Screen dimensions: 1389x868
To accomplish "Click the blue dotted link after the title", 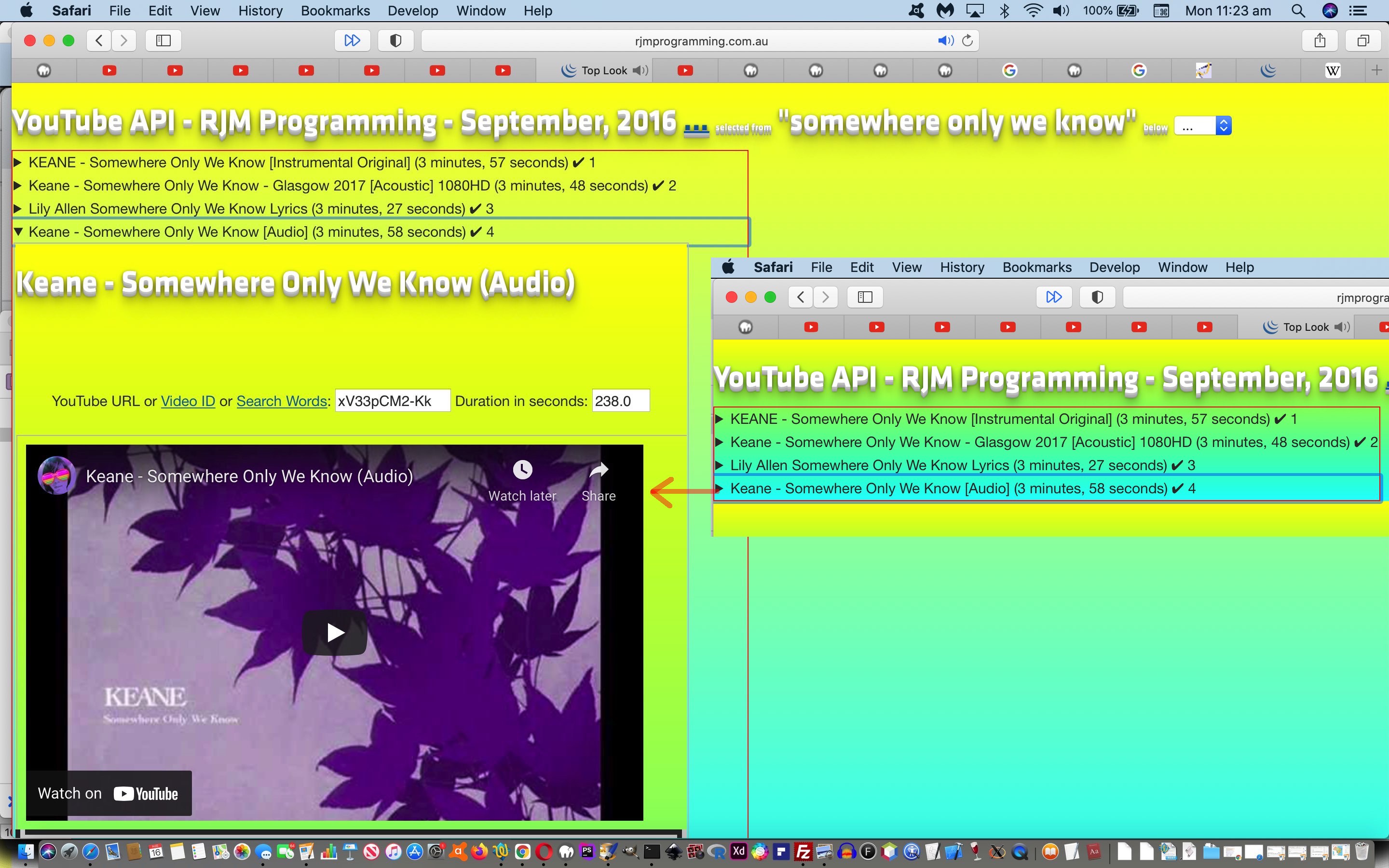I will click(696, 130).
